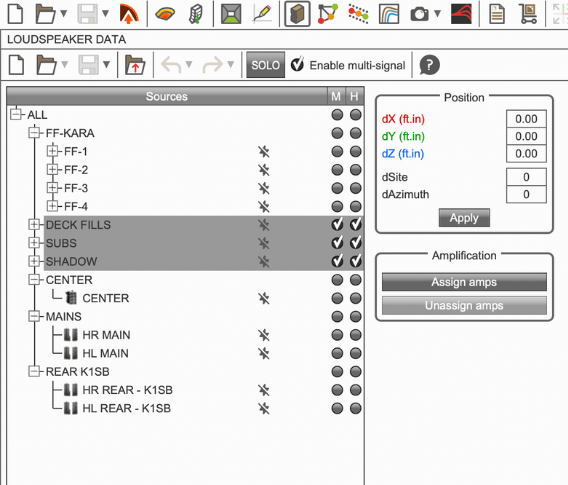Click the SOLO button
568x485 pixels.
(x=266, y=65)
